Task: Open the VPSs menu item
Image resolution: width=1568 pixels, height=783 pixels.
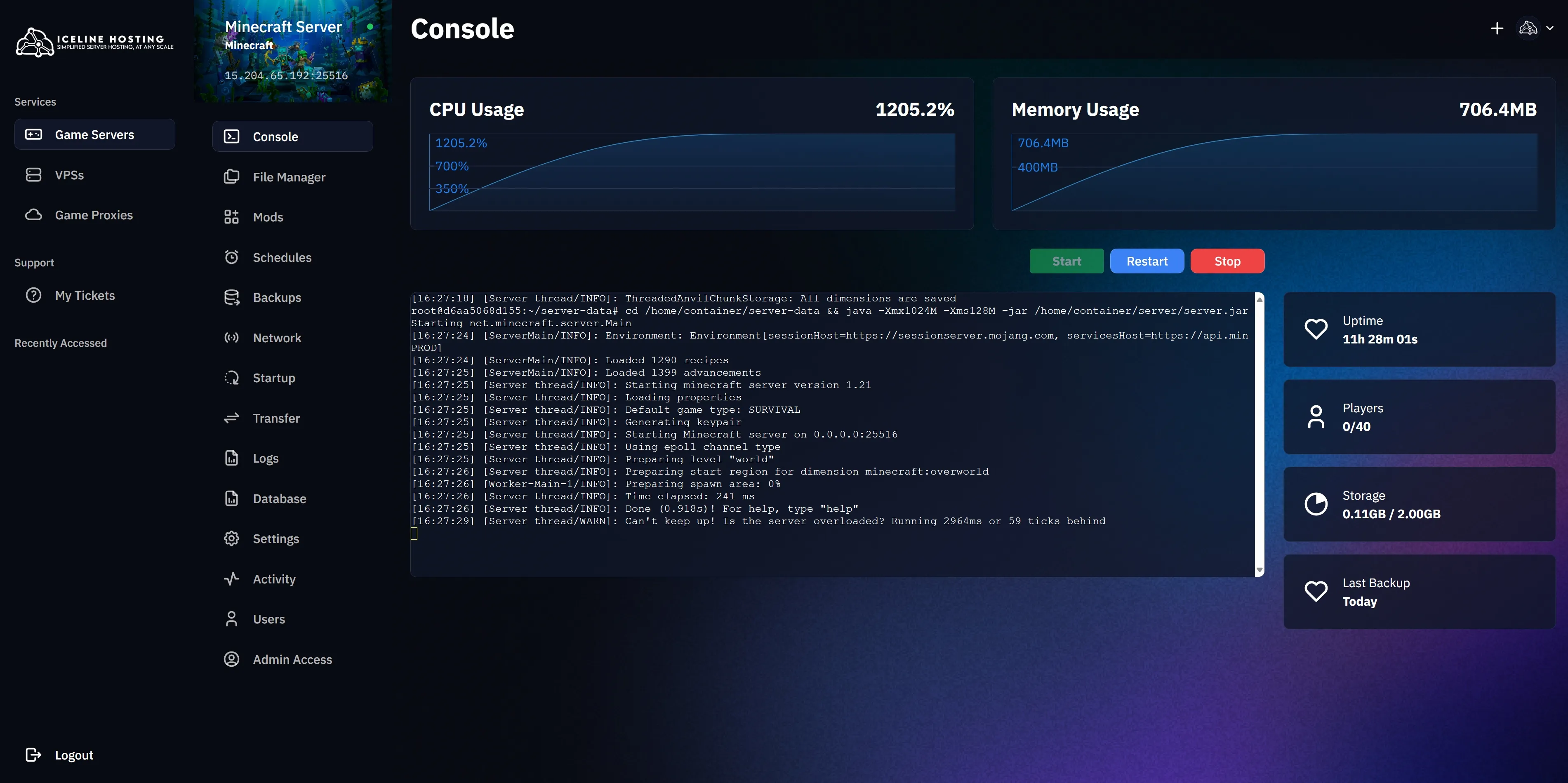Action: [95, 174]
